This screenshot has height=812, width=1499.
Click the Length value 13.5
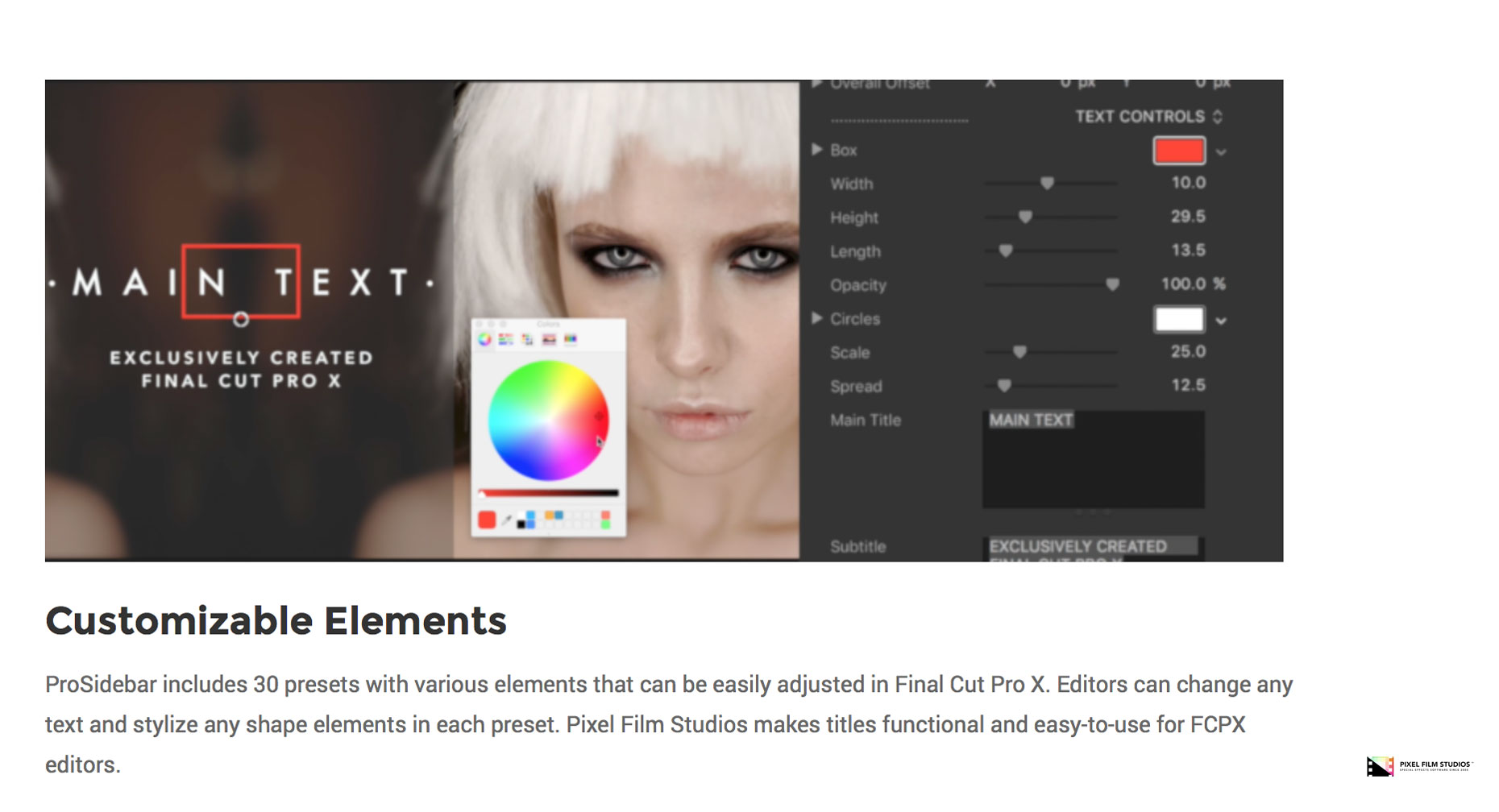tap(1189, 251)
